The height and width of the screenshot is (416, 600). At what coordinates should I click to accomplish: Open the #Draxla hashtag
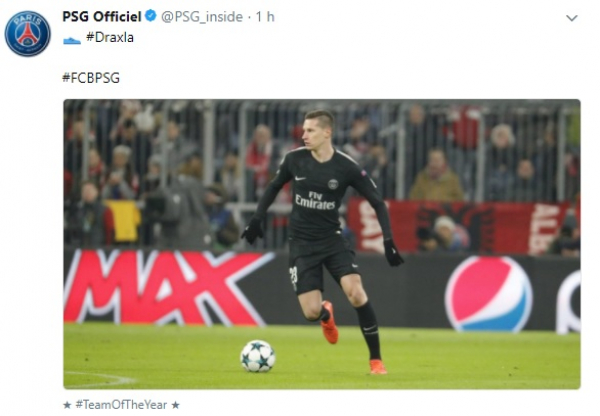tap(110, 38)
